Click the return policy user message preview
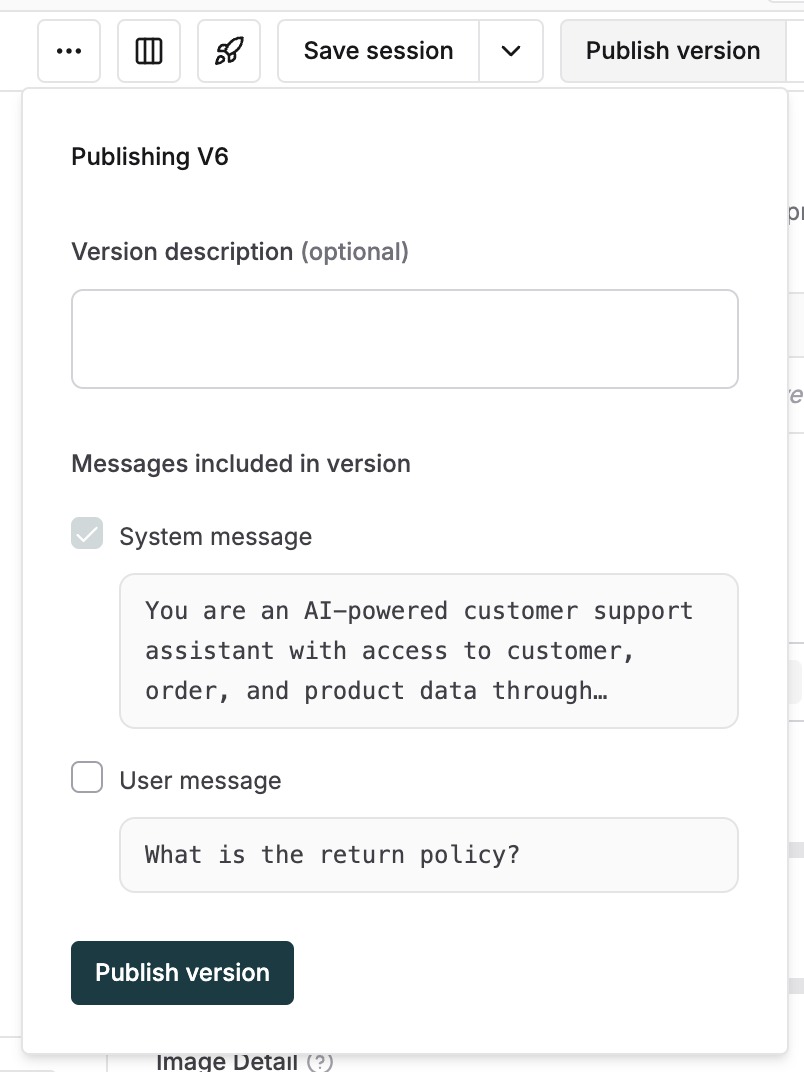Image resolution: width=804 pixels, height=1072 pixels. pyautogui.click(x=428, y=854)
